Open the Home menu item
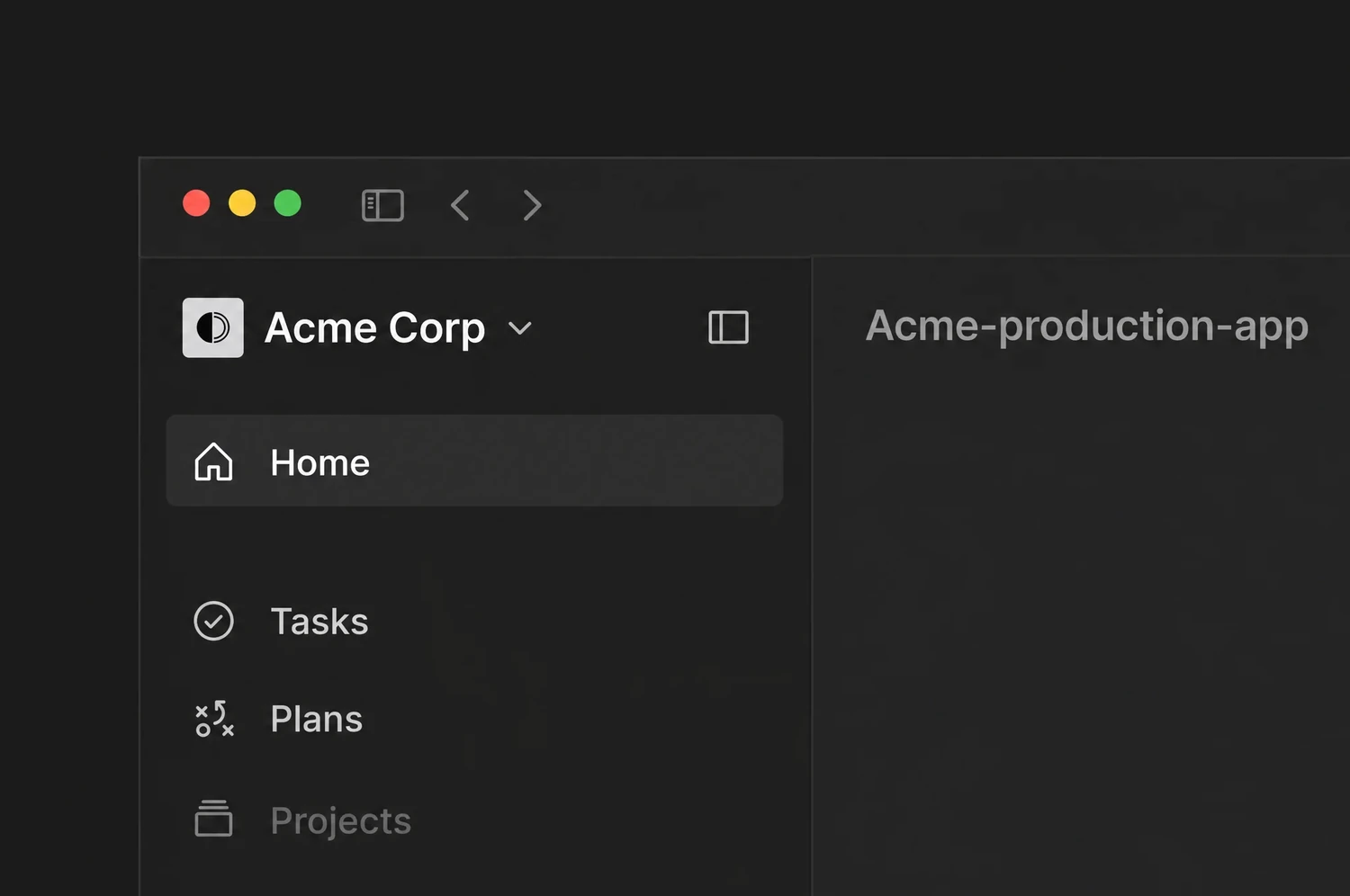 [x=474, y=461]
